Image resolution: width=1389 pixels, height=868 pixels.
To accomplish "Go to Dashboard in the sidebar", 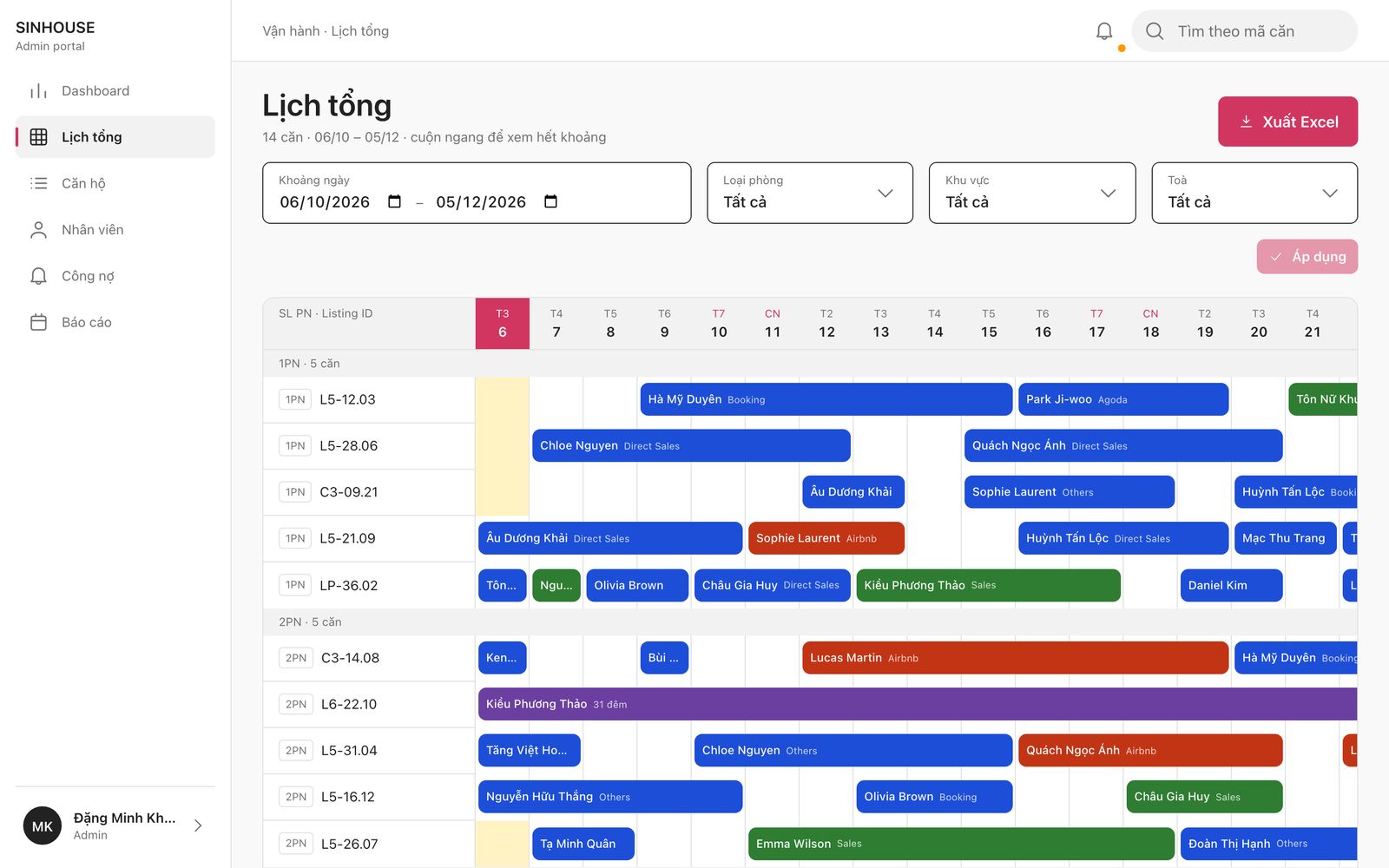I will click(115, 91).
